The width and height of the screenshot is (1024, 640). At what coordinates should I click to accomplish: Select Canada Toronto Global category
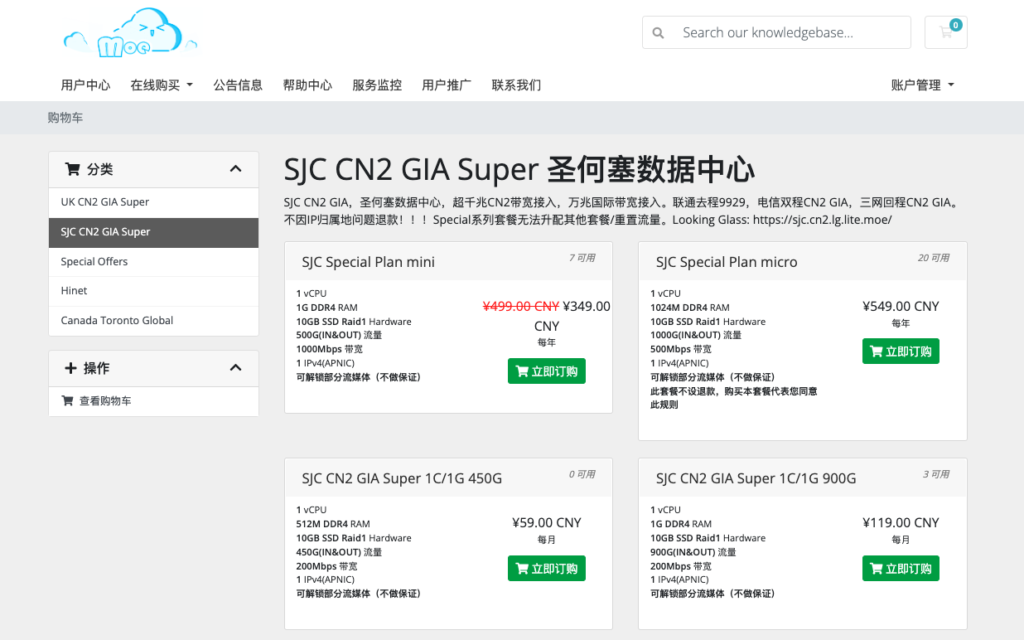click(153, 321)
